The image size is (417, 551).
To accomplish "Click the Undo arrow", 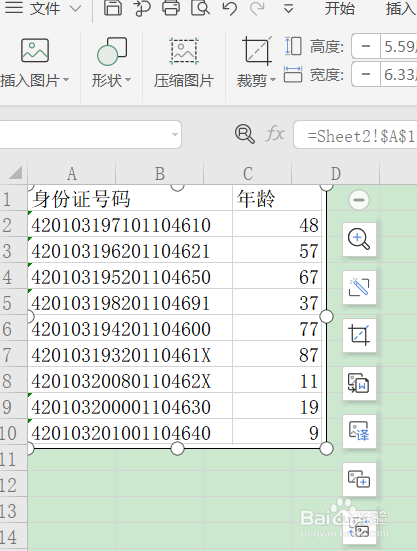I will [230, 8].
